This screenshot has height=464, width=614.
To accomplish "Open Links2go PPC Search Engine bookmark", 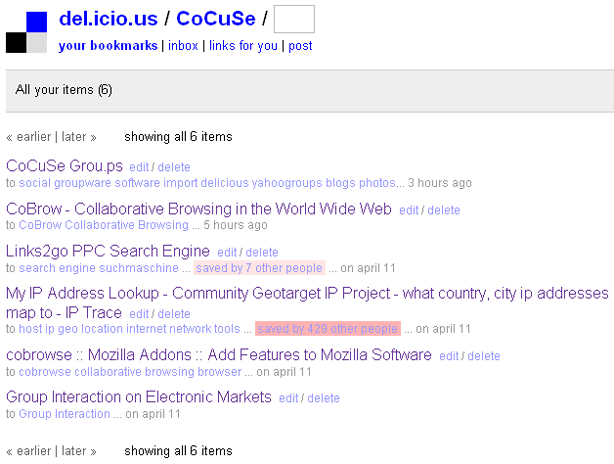I will 108,251.
